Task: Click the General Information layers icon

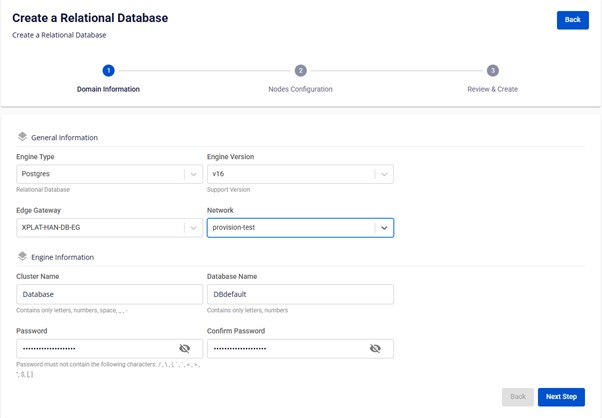Action: click(x=22, y=137)
